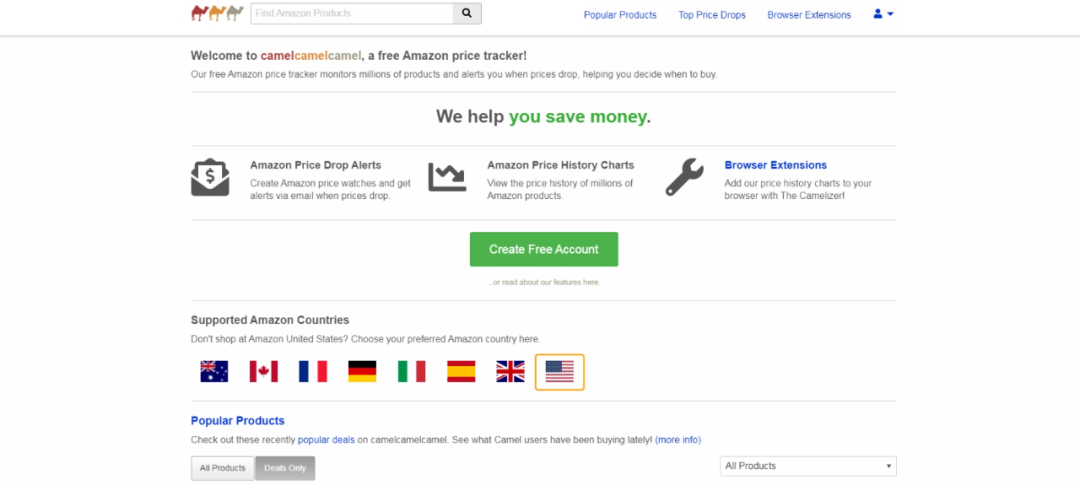The height and width of the screenshot is (485, 1080).
Task: Choose the France flag
Action: (313, 372)
